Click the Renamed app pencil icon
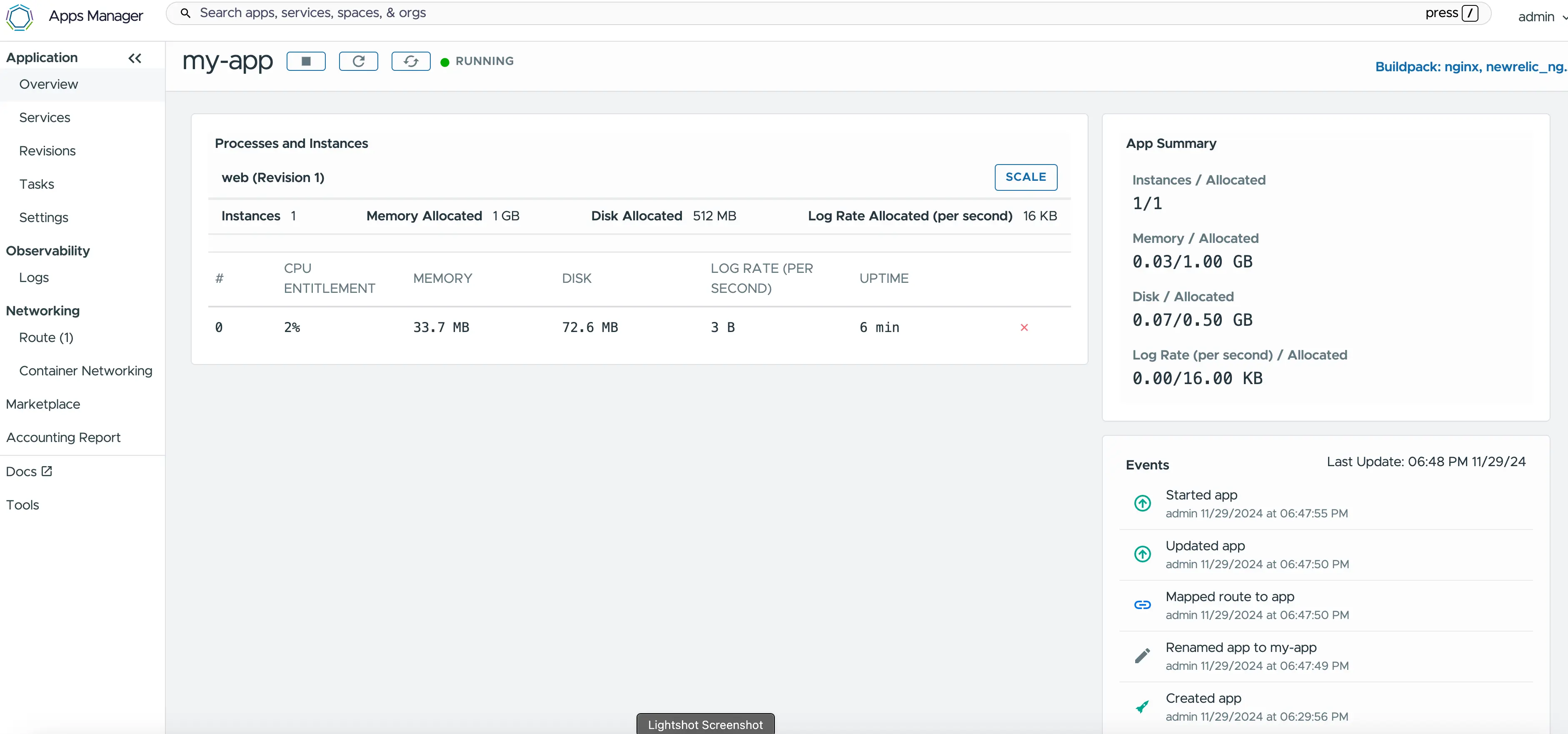The image size is (1568, 734). [1143, 656]
